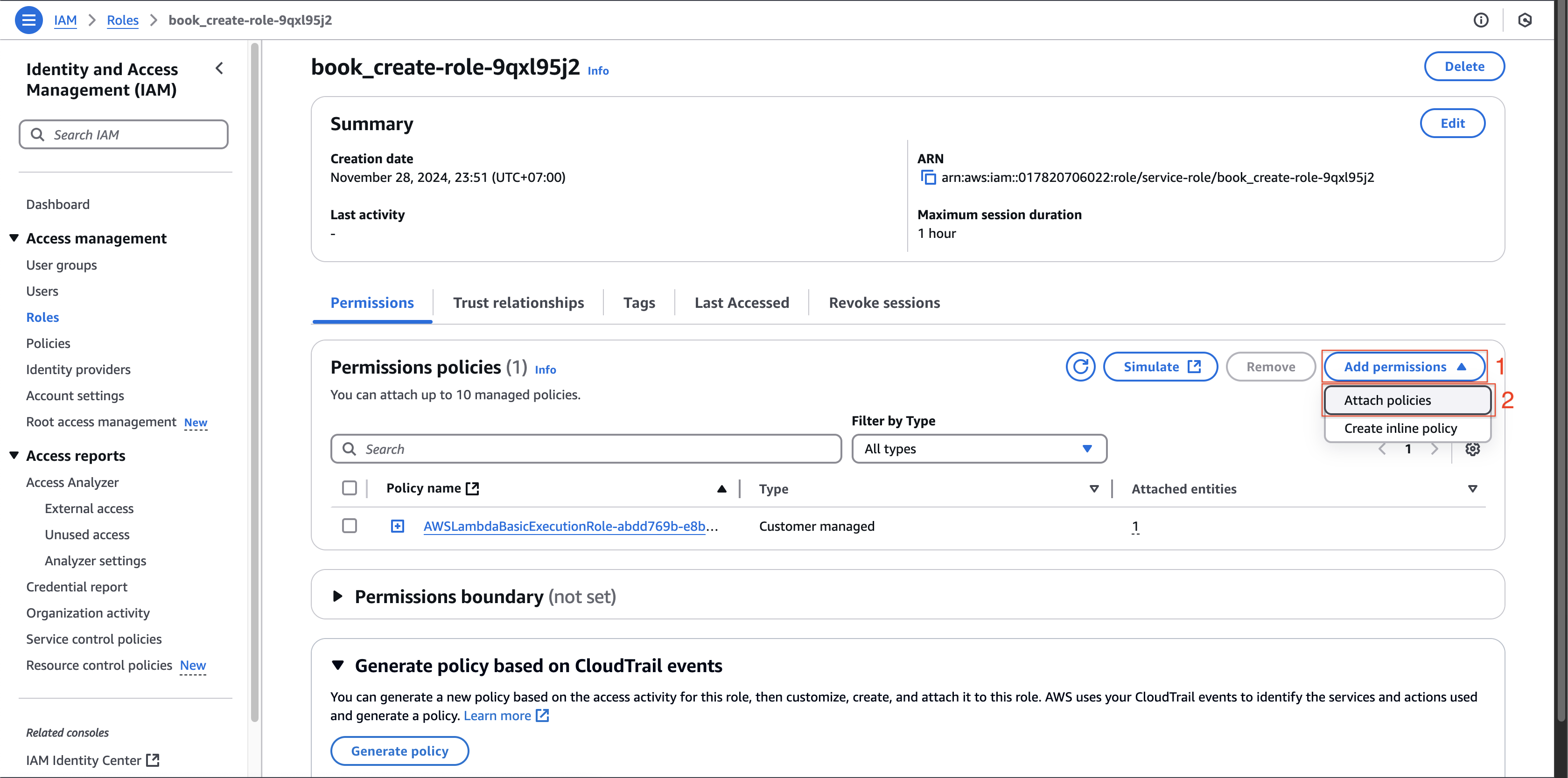Collapse Generate policy based on CloudTrail section
Image resolution: width=1568 pixels, height=778 pixels.
point(338,666)
